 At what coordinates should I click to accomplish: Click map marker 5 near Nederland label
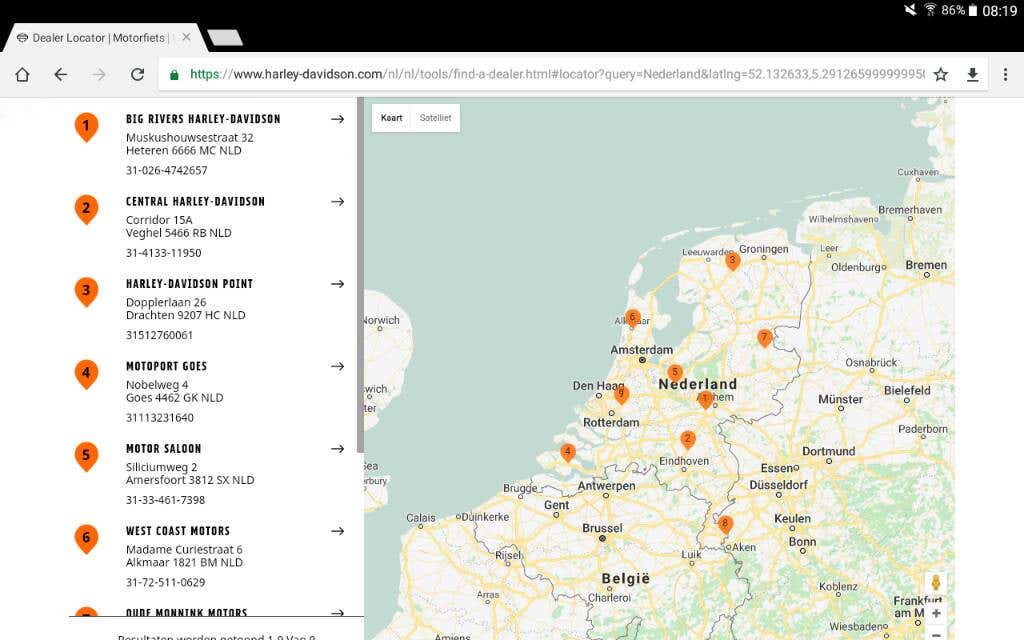(675, 373)
